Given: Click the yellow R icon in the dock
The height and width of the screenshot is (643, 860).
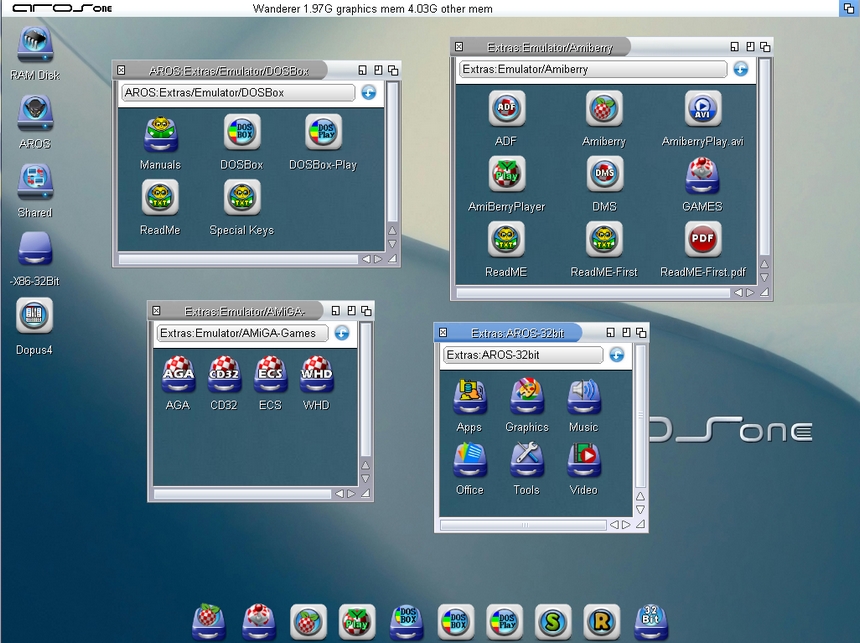Looking at the screenshot, I should click(x=600, y=621).
